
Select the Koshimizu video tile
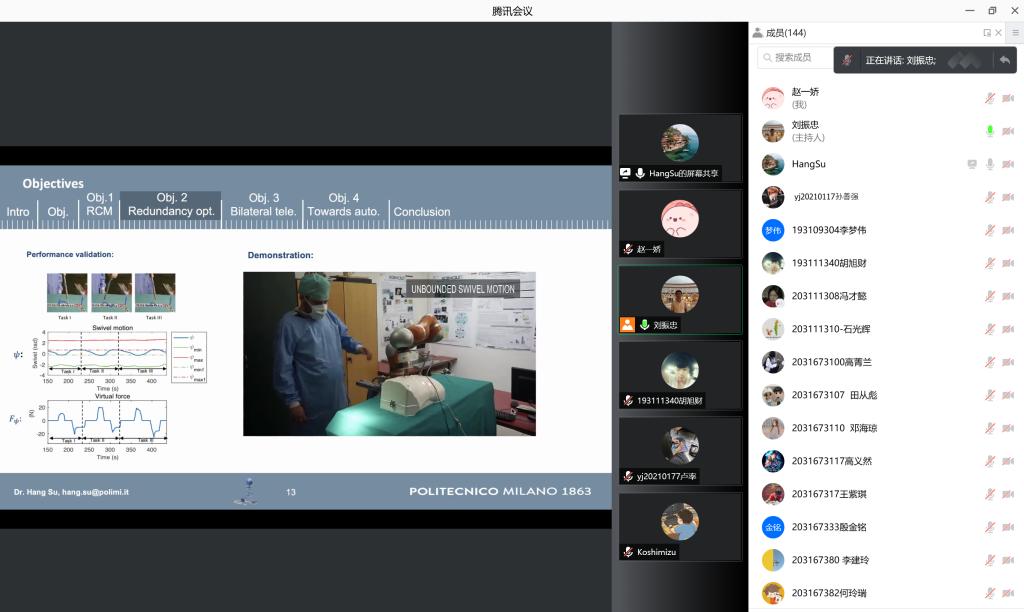(x=679, y=526)
